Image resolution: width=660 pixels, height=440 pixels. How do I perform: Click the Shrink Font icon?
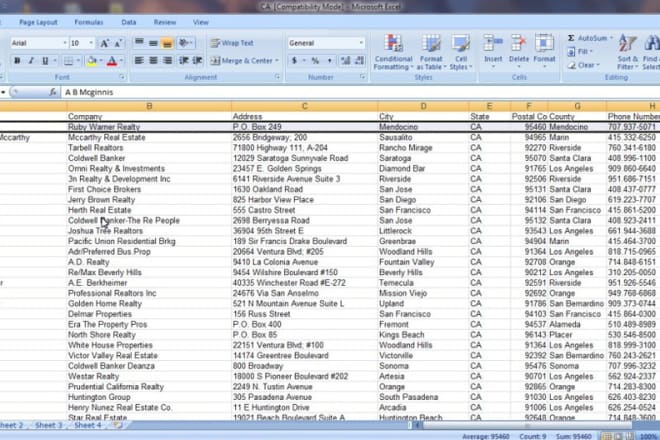[x=118, y=43]
